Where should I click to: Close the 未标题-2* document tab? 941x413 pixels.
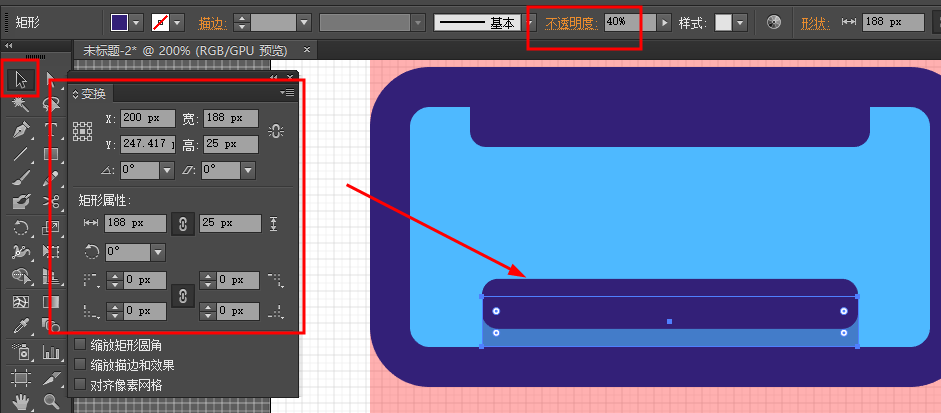click(x=307, y=50)
